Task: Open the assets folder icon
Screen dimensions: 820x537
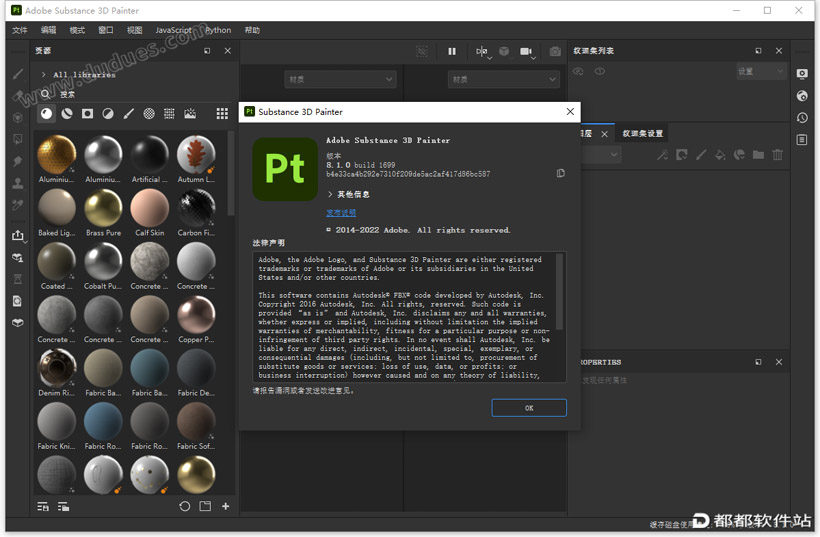Action: click(206, 506)
